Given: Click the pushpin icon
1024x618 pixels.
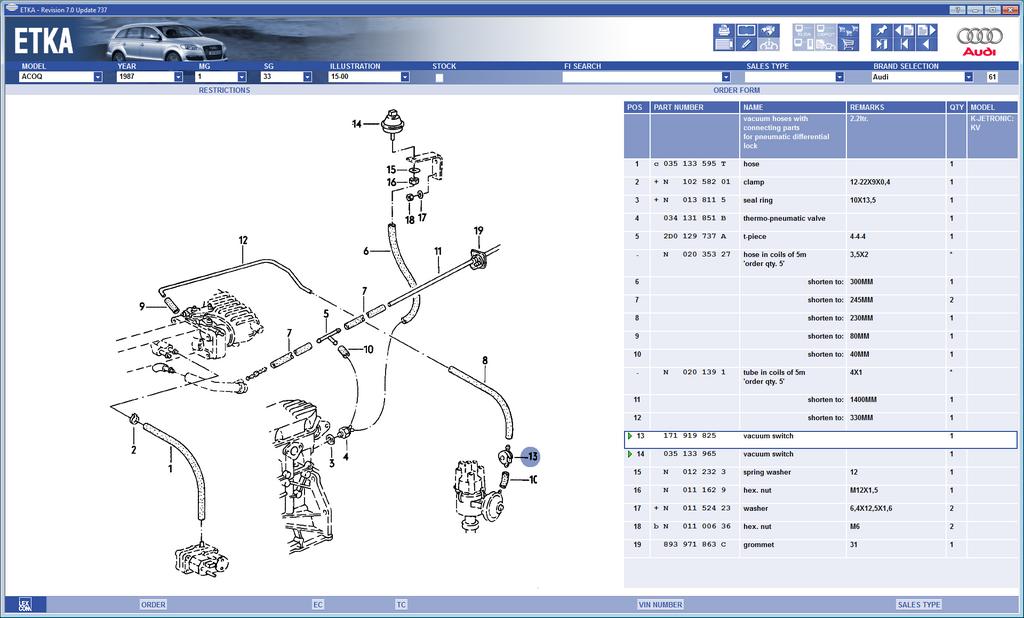Looking at the screenshot, I should (x=880, y=31).
